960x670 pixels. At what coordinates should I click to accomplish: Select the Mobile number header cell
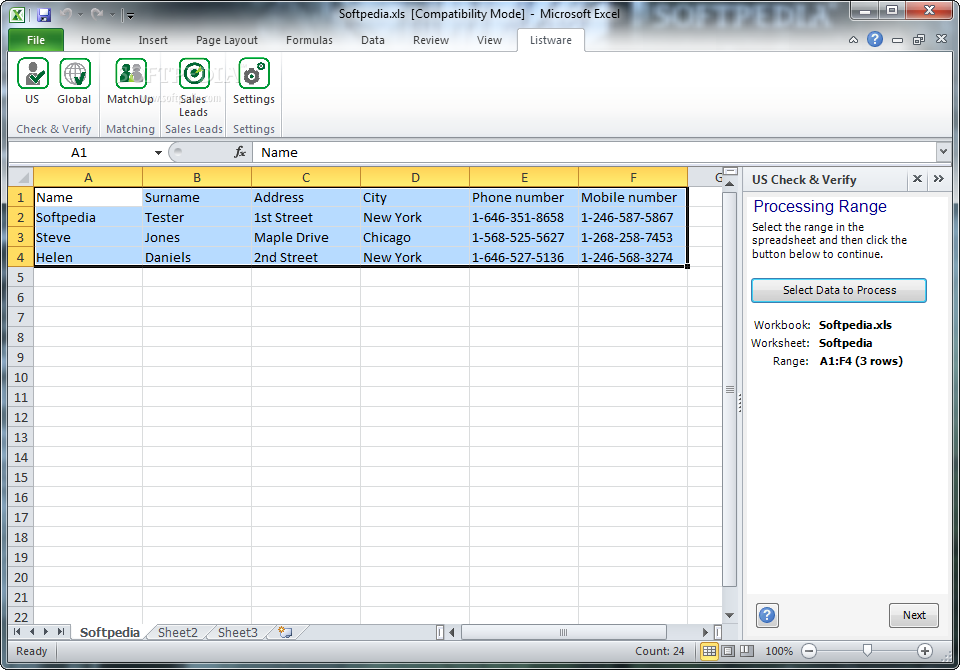632,197
